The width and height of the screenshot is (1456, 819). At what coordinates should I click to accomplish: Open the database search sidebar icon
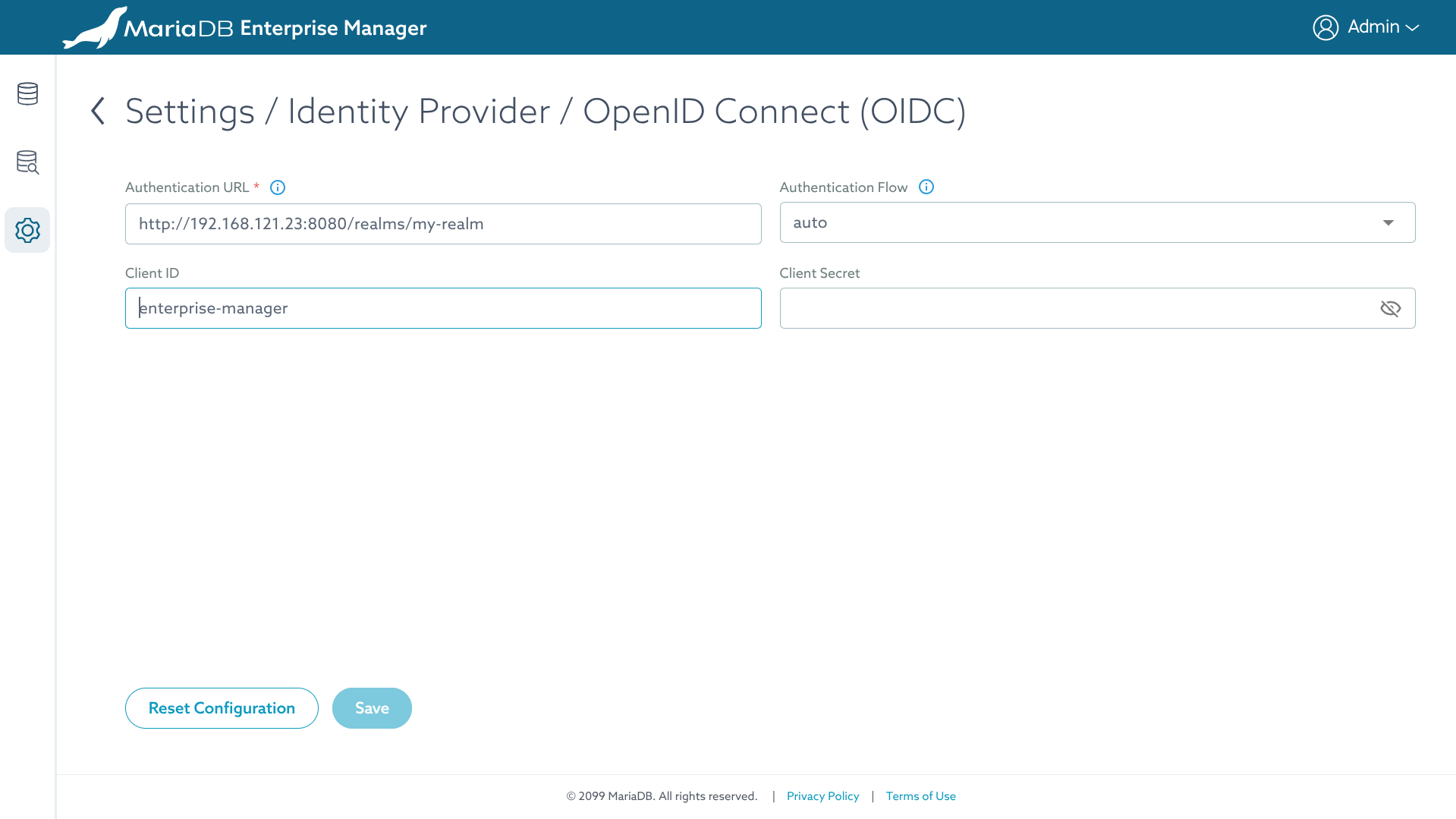coord(27,162)
